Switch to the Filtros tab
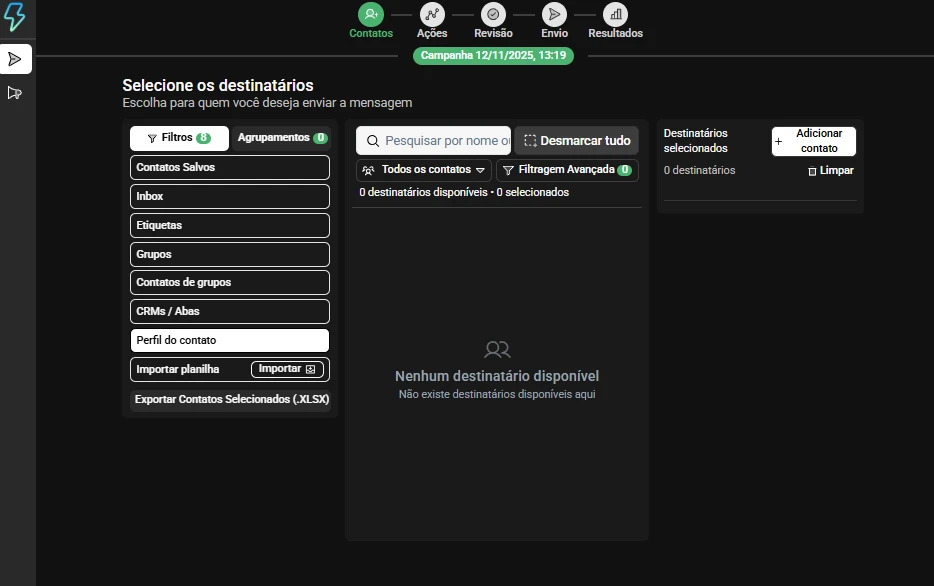Image resolution: width=934 pixels, height=586 pixels. (179, 138)
